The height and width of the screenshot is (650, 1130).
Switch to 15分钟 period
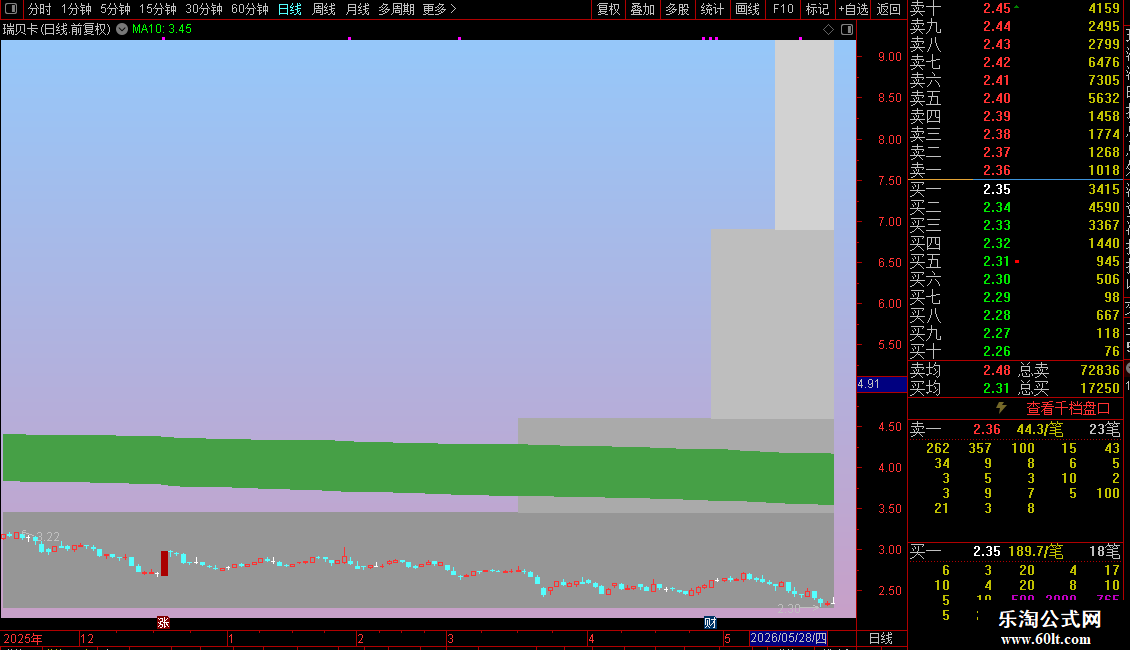click(x=158, y=9)
